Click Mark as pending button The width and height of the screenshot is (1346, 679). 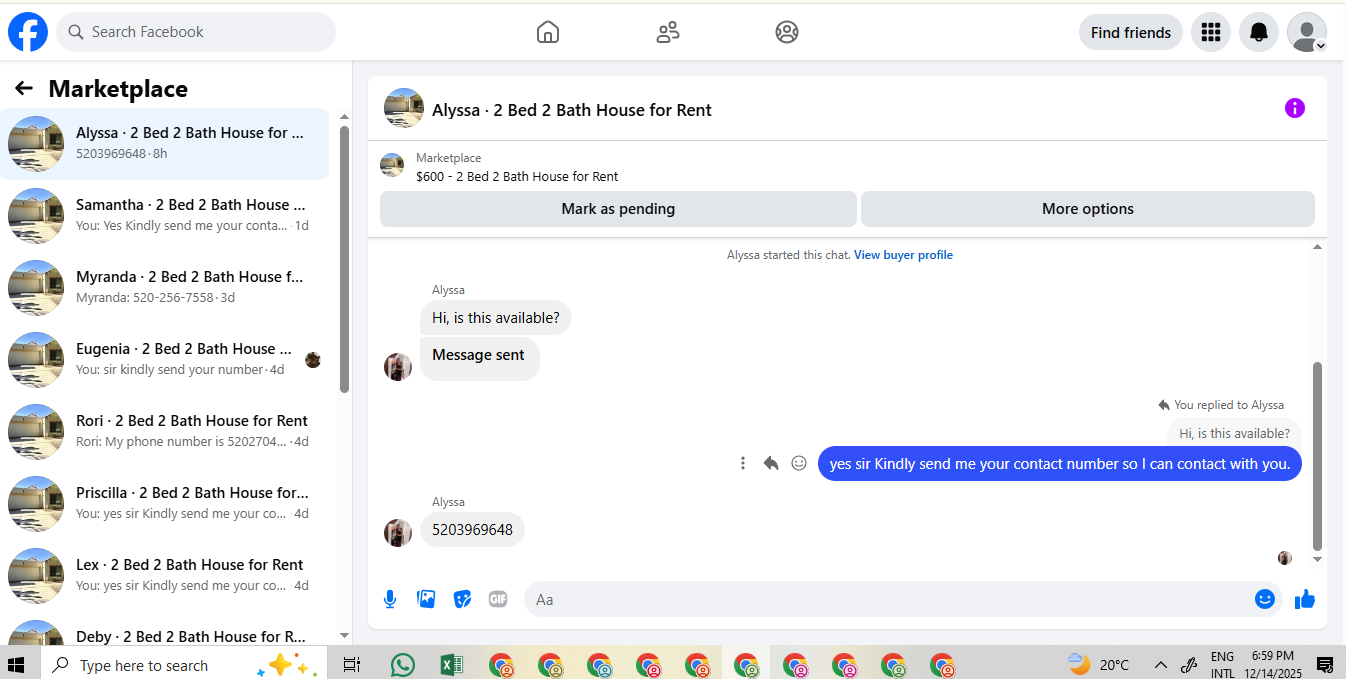(618, 209)
